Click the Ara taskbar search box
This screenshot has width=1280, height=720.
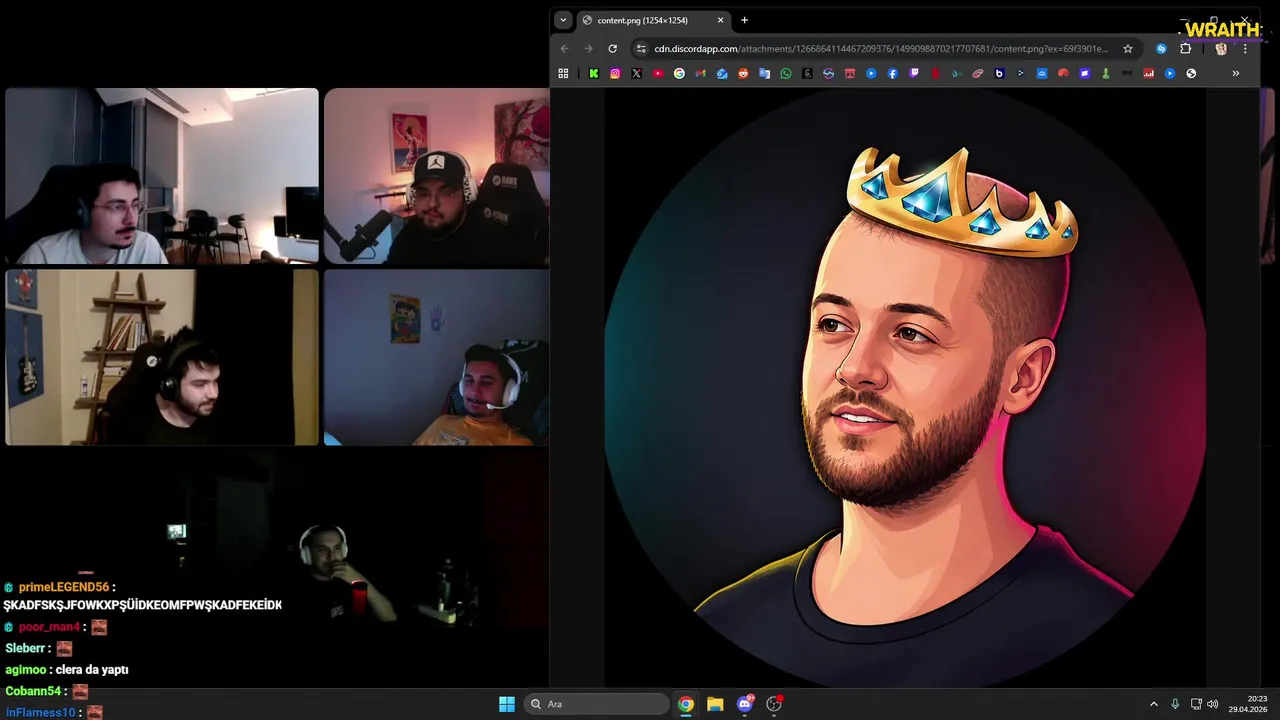597,704
